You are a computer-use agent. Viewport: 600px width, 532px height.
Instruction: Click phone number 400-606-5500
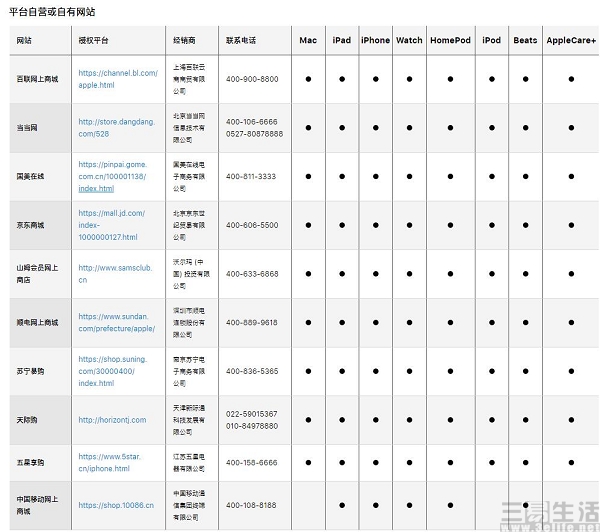(x=252, y=225)
